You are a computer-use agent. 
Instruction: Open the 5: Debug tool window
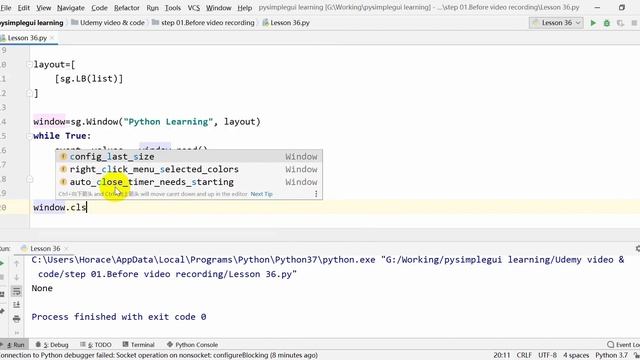52,345
